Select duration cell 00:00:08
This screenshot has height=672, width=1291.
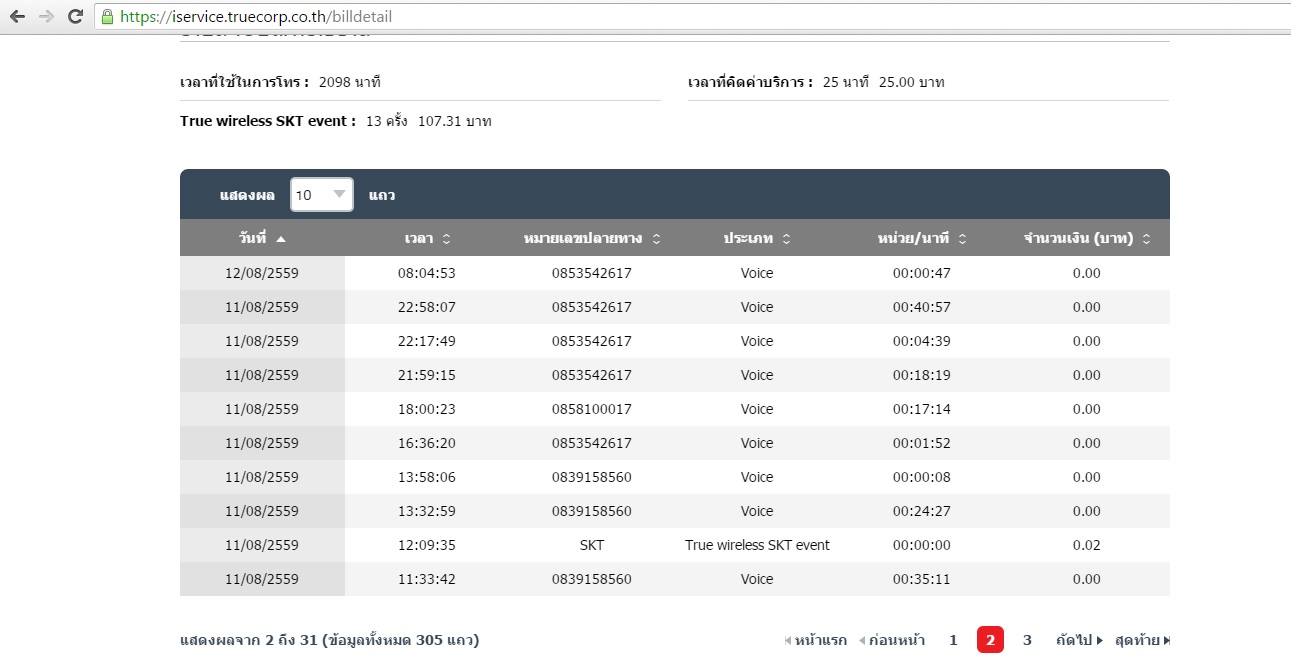pos(922,477)
